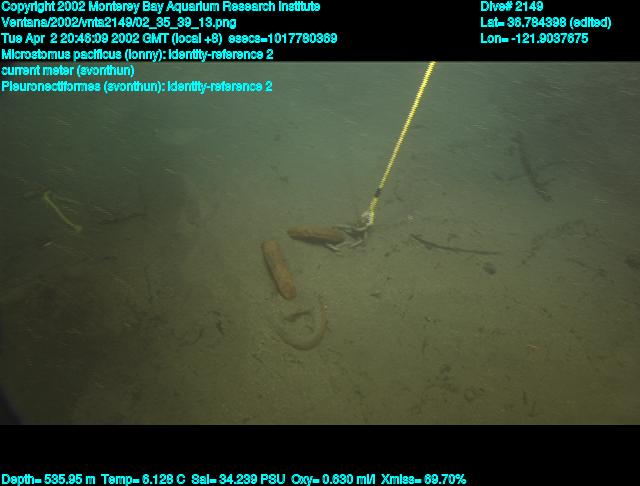Click the 'current meter (svonthun)' annotation
Image resolution: width=640 pixels, height=486 pixels.
[x=68, y=71]
